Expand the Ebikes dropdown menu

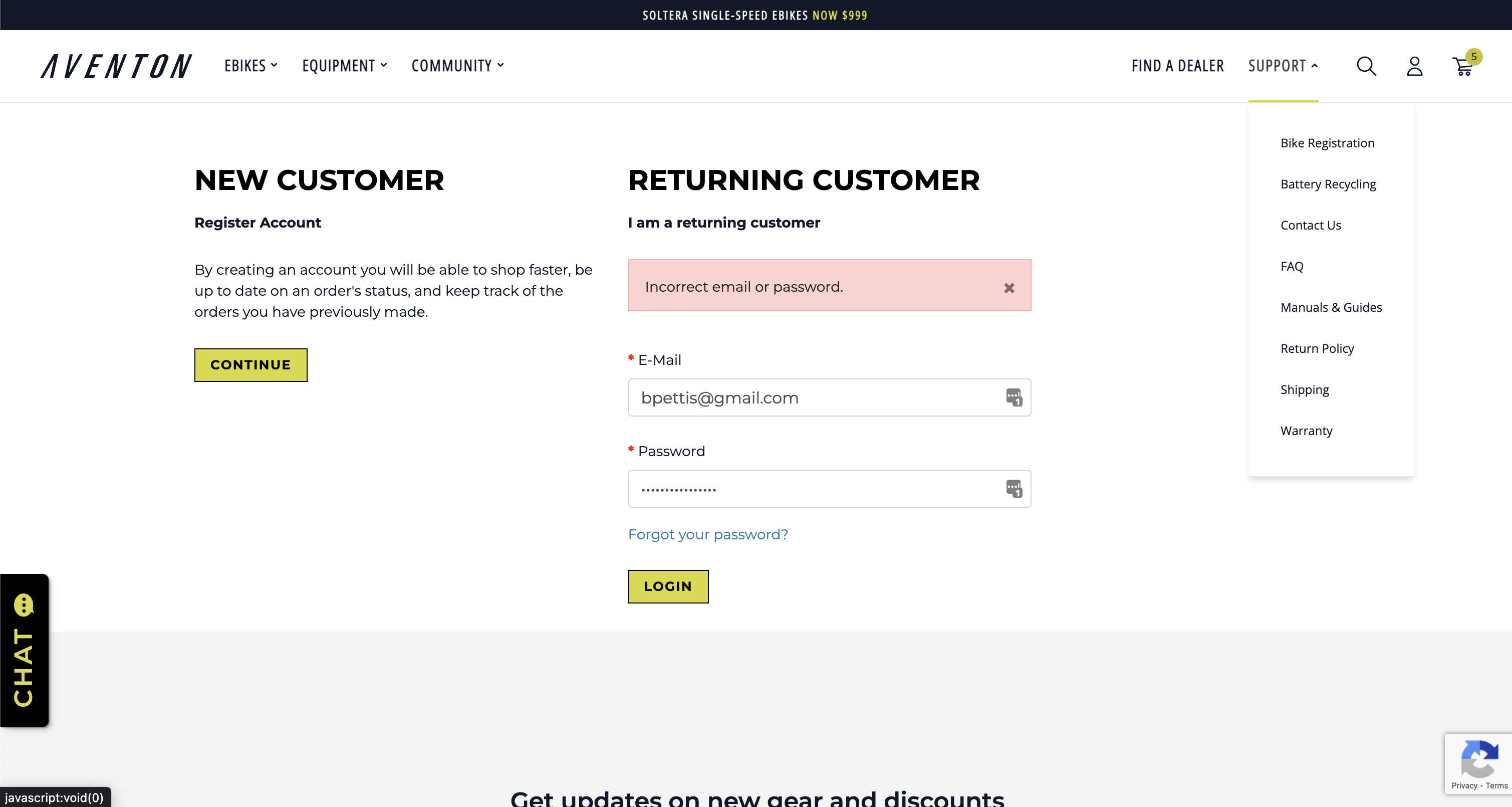click(x=250, y=66)
